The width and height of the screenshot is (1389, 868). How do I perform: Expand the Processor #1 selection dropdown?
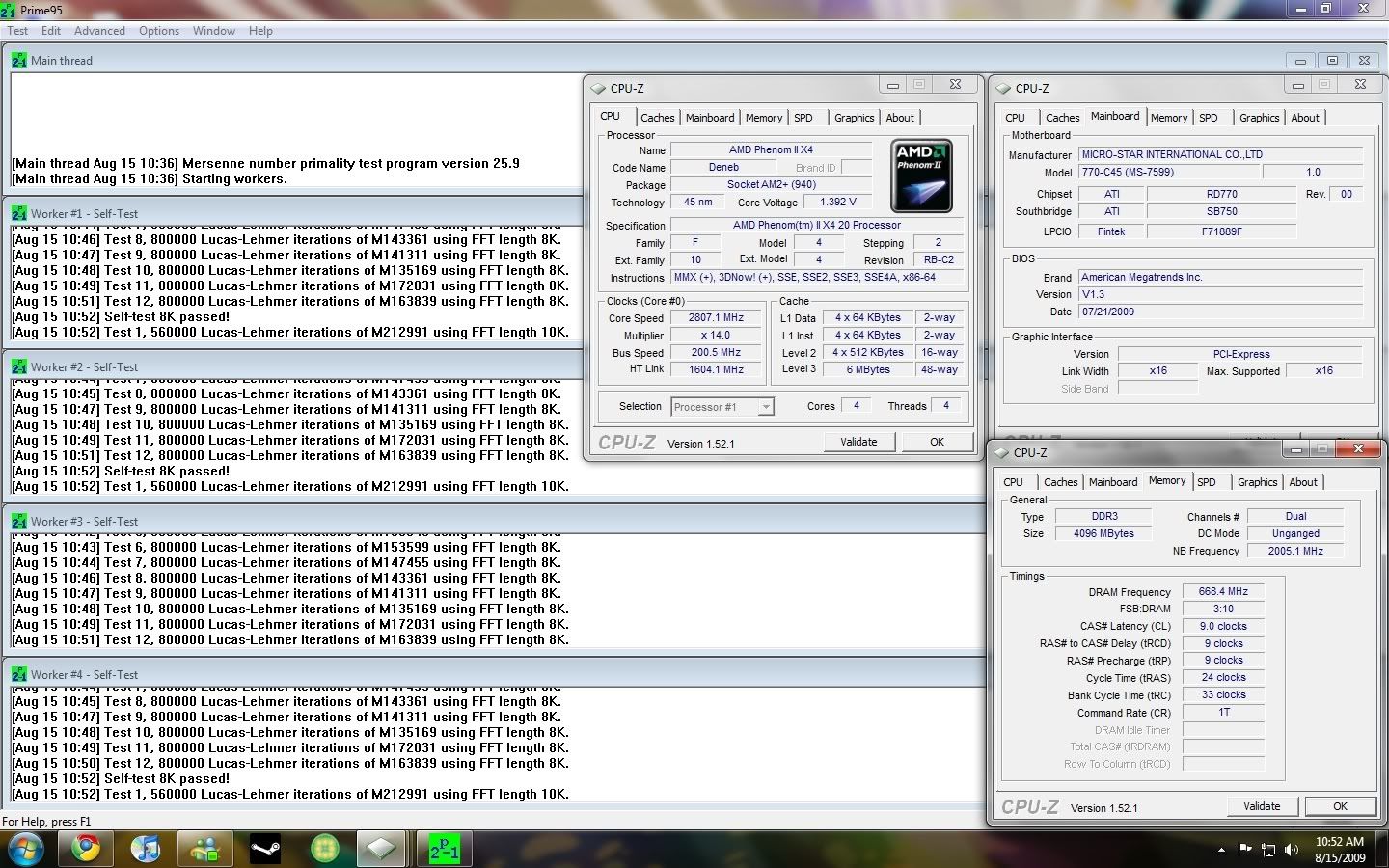(x=766, y=407)
